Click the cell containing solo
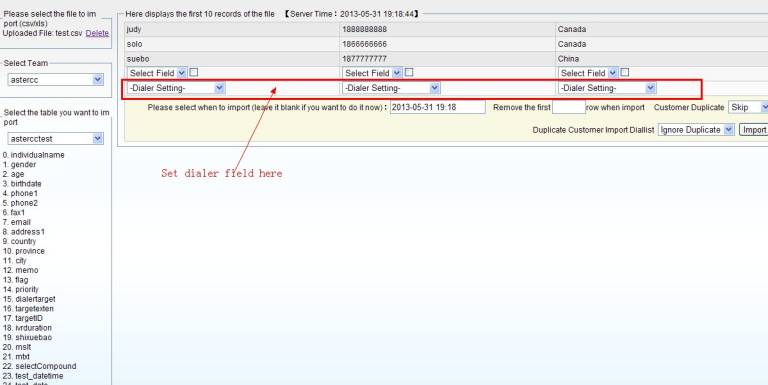 pos(232,44)
